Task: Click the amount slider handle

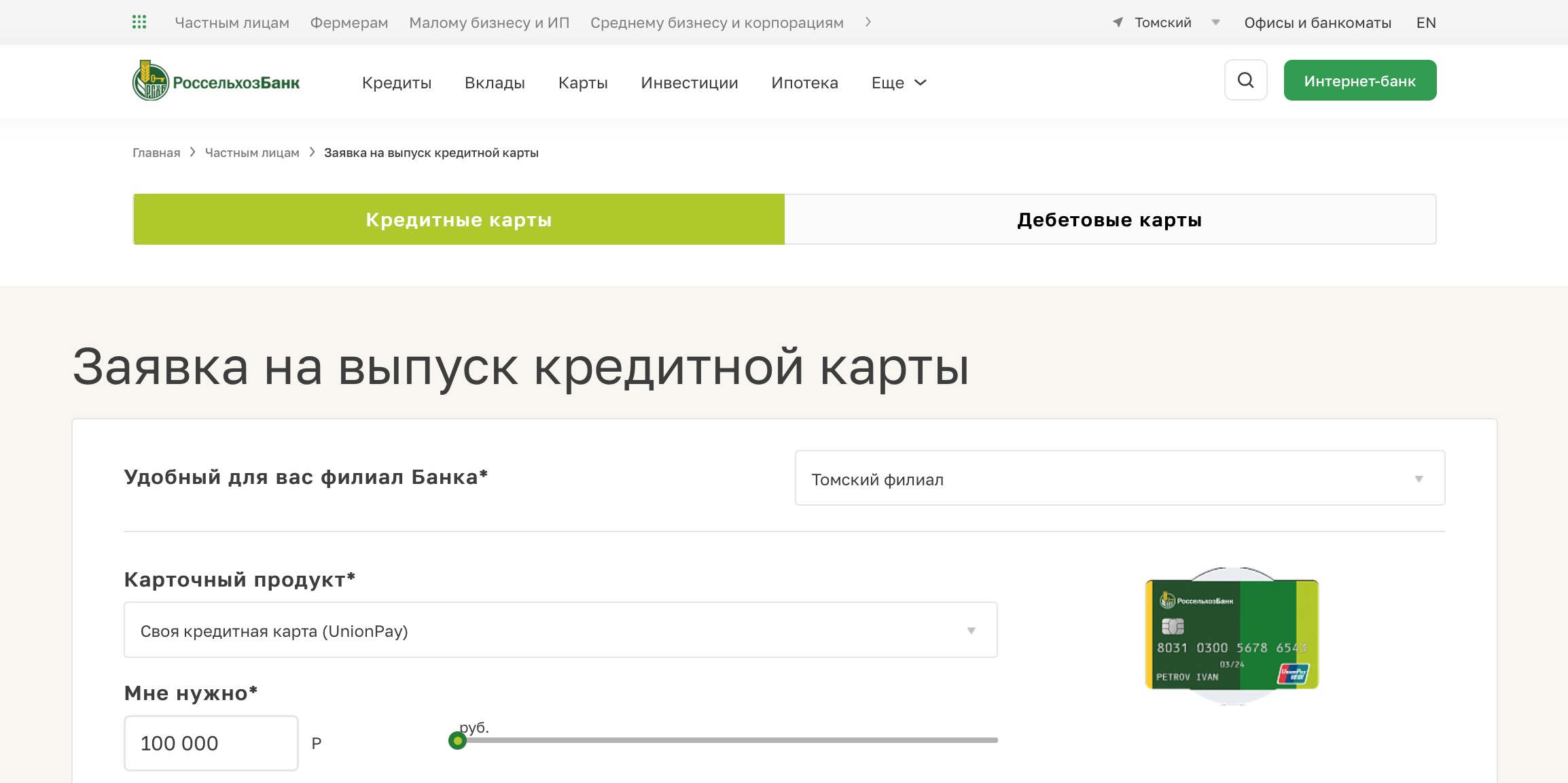Action: click(x=458, y=741)
